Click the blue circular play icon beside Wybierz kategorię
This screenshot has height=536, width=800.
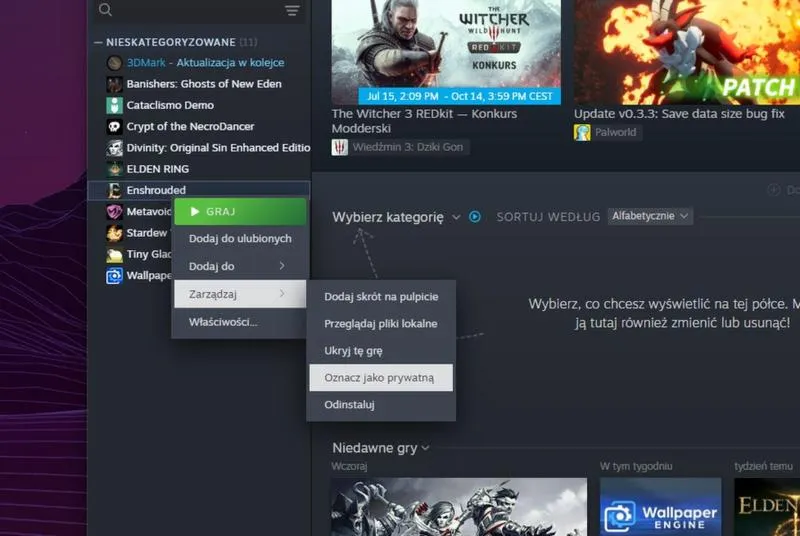pos(474,217)
